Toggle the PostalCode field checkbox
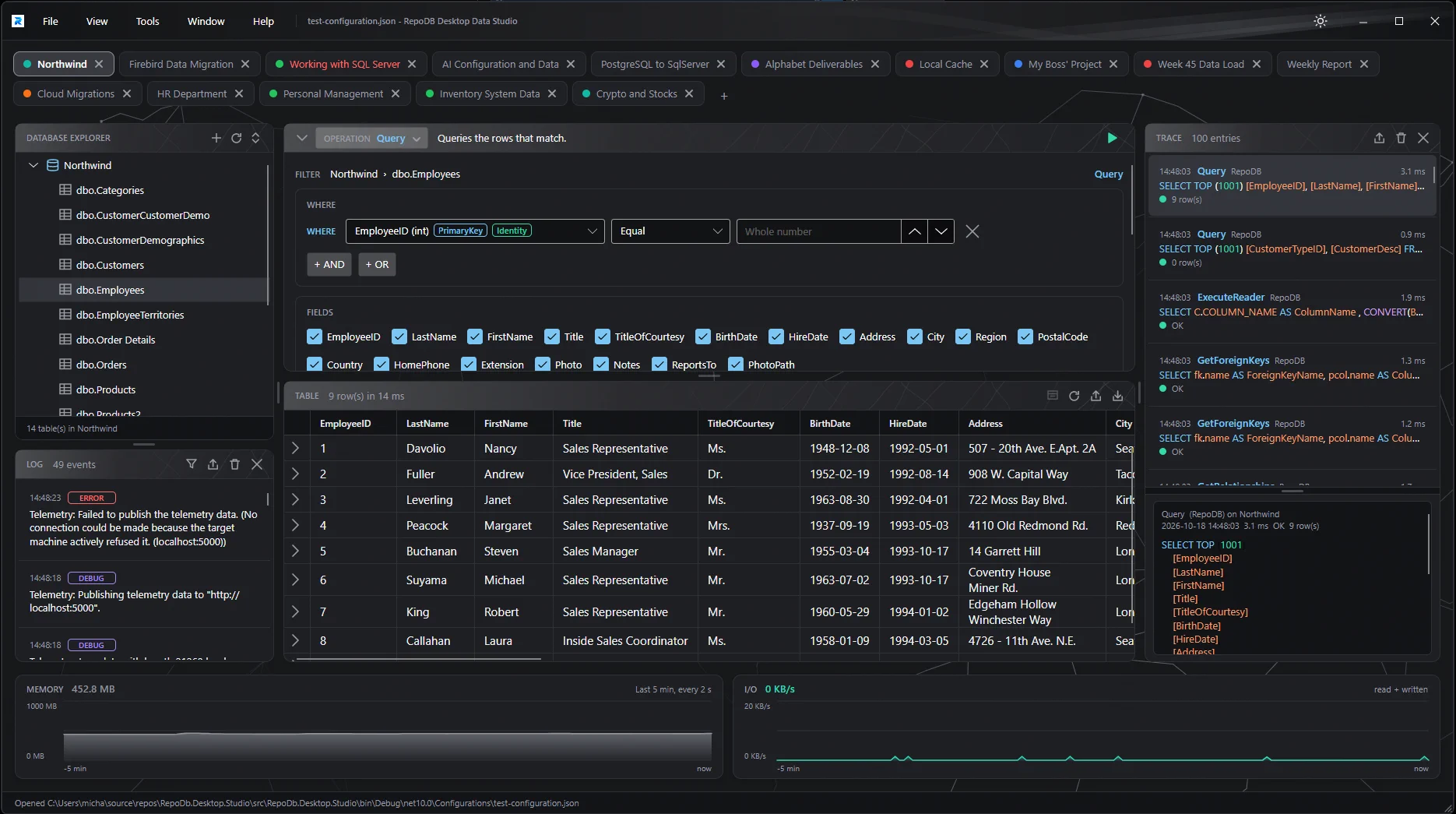Image resolution: width=1456 pixels, height=814 pixels. tap(1025, 337)
